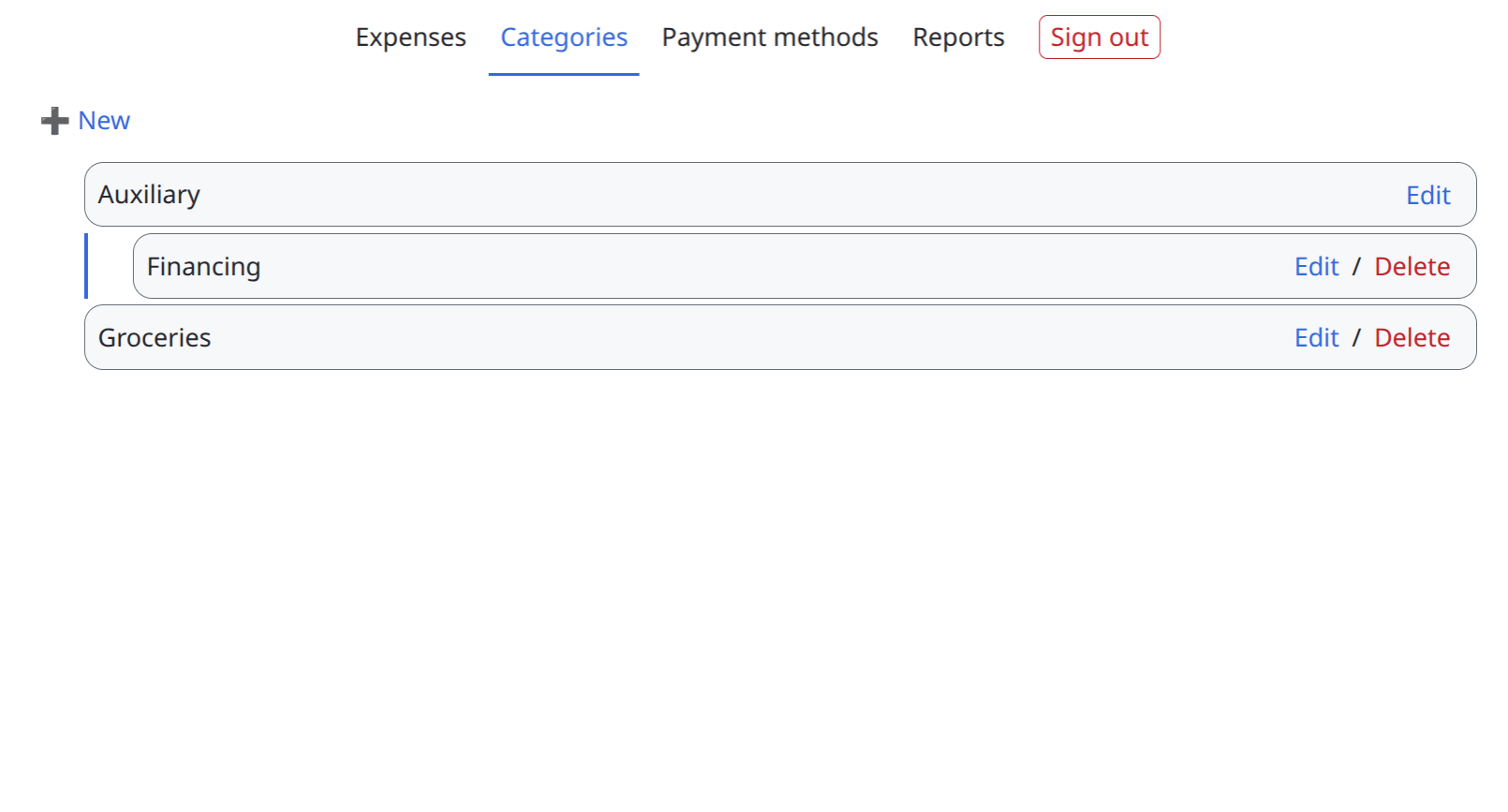Open the Payment methods tab
The height and width of the screenshot is (812, 1508).
(x=770, y=37)
